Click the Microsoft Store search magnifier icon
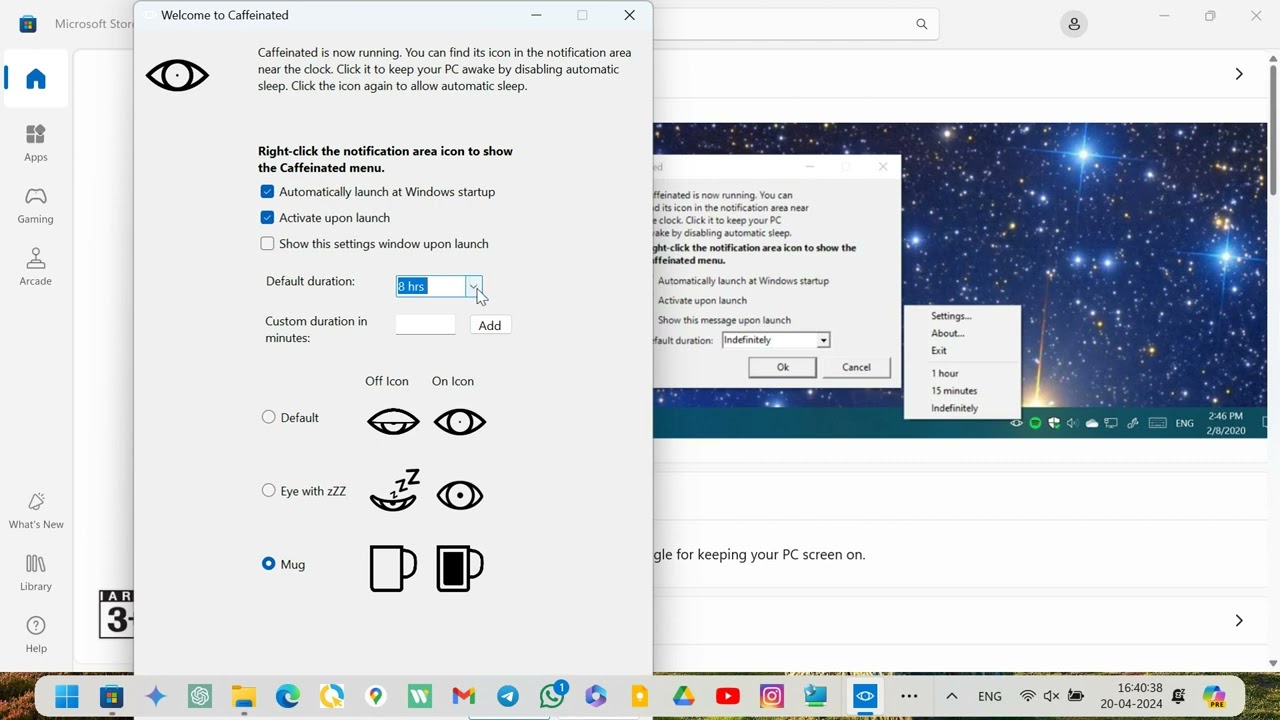Image resolution: width=1280 pixels, height=720 pixels. click(922, 24)
